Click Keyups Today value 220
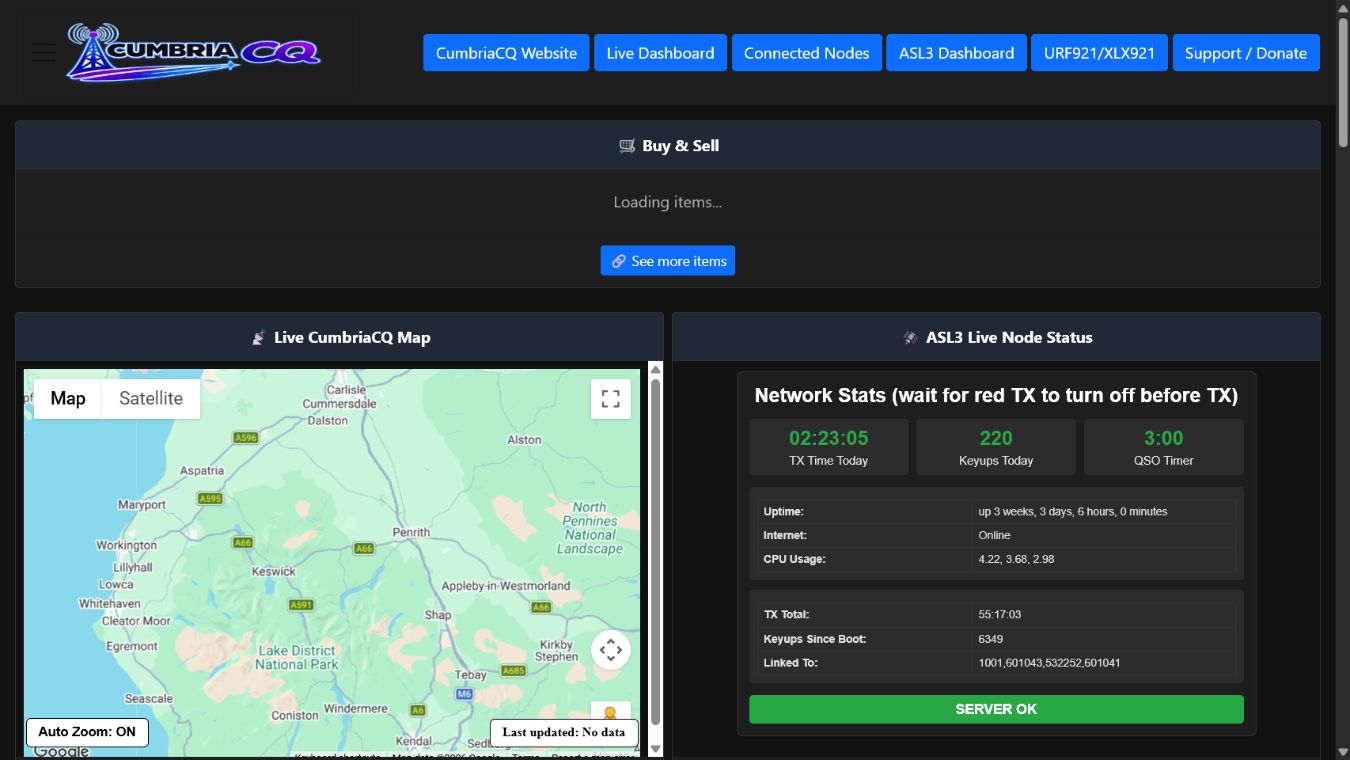 [x=996, y=438]
